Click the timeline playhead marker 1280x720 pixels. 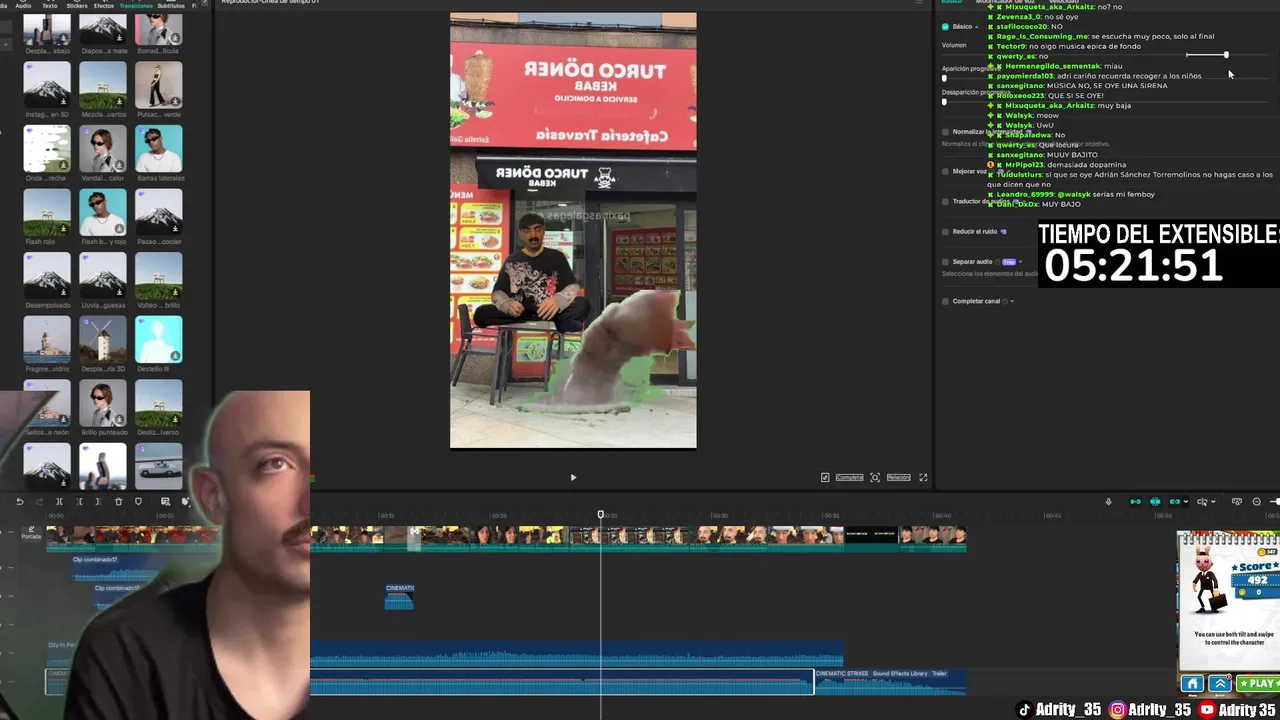(601, 515)
